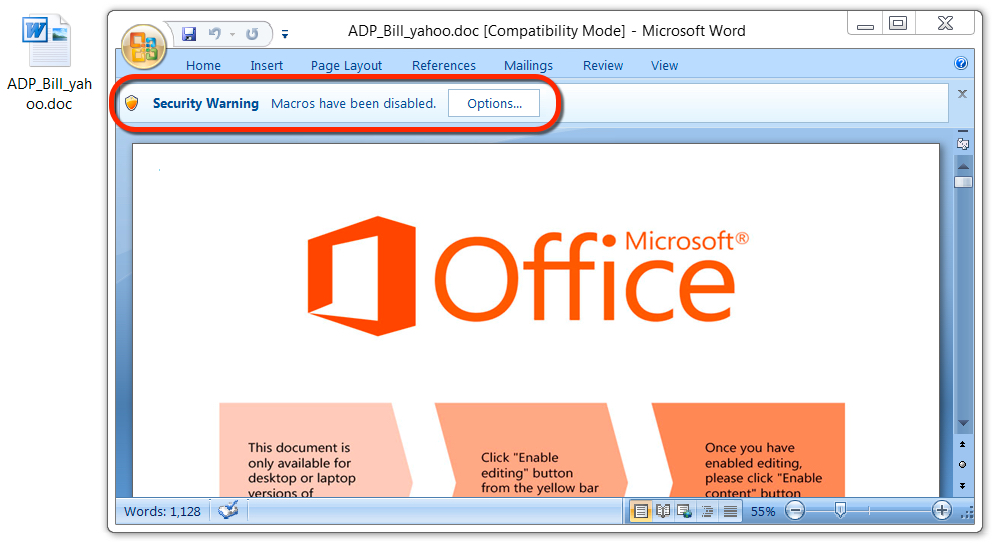Image resolution: width=993 pixels, height=544 pixels.
Task: Switch to the Insert tab
Action: [267, 65]
